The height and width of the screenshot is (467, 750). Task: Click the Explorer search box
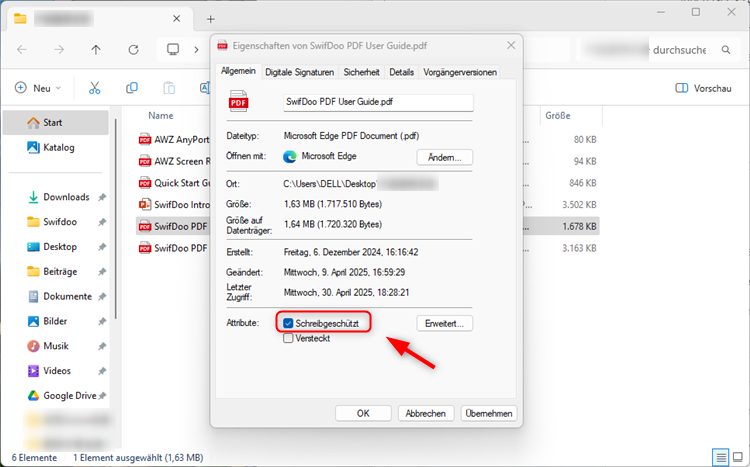[659, 50]
